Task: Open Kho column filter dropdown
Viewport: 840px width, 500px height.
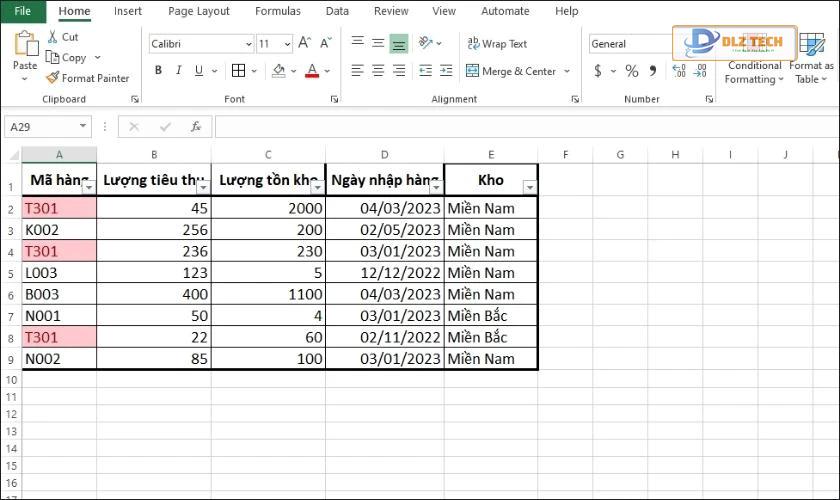Action: (530, 187)
